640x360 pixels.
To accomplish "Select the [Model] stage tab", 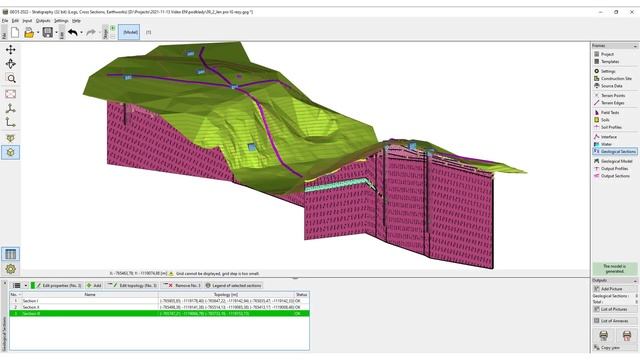I will point(130,32).
